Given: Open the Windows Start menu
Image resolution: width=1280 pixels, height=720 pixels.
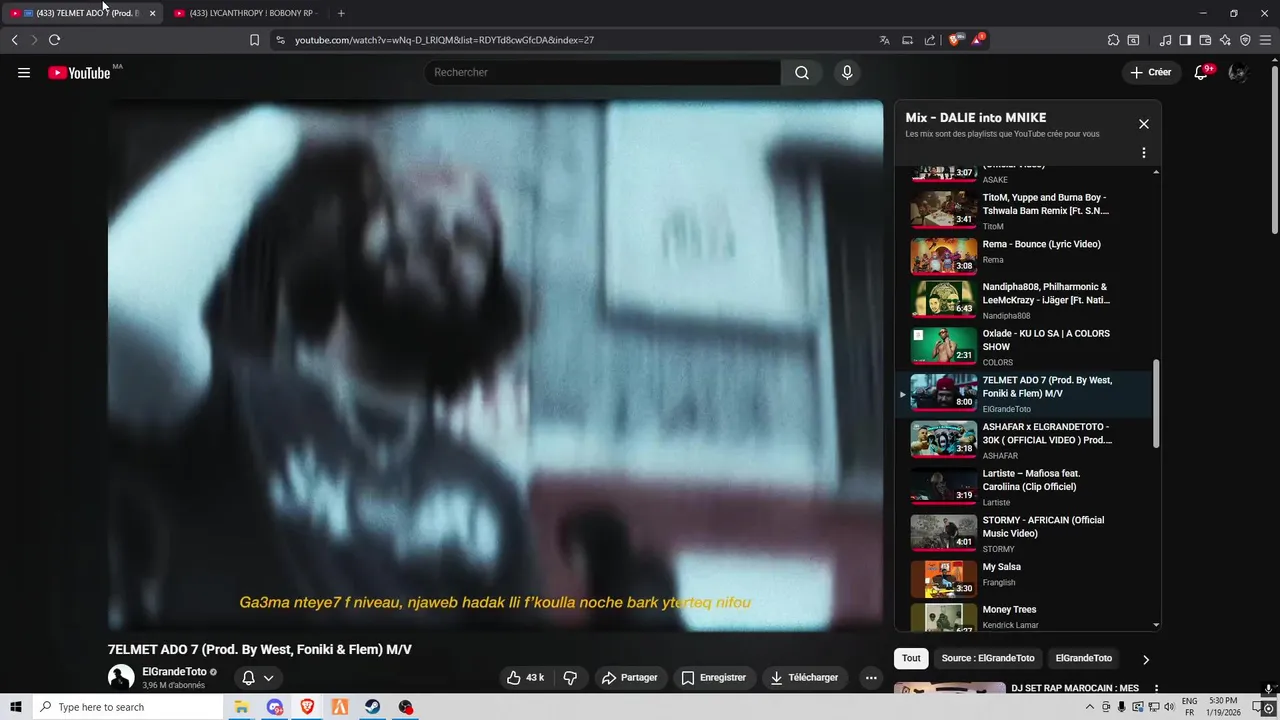Looking at the screenshot, I should 16,707.
